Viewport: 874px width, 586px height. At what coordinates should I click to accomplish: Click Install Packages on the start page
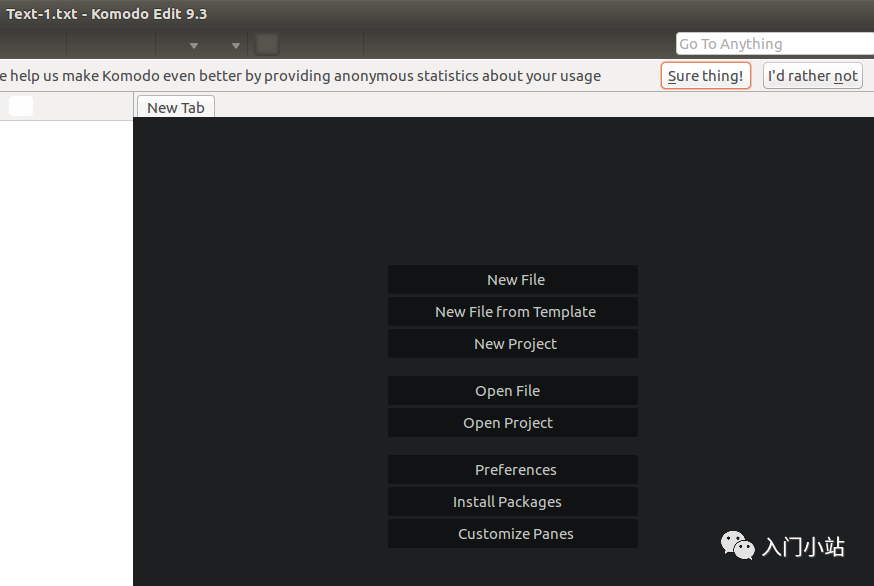513,502
